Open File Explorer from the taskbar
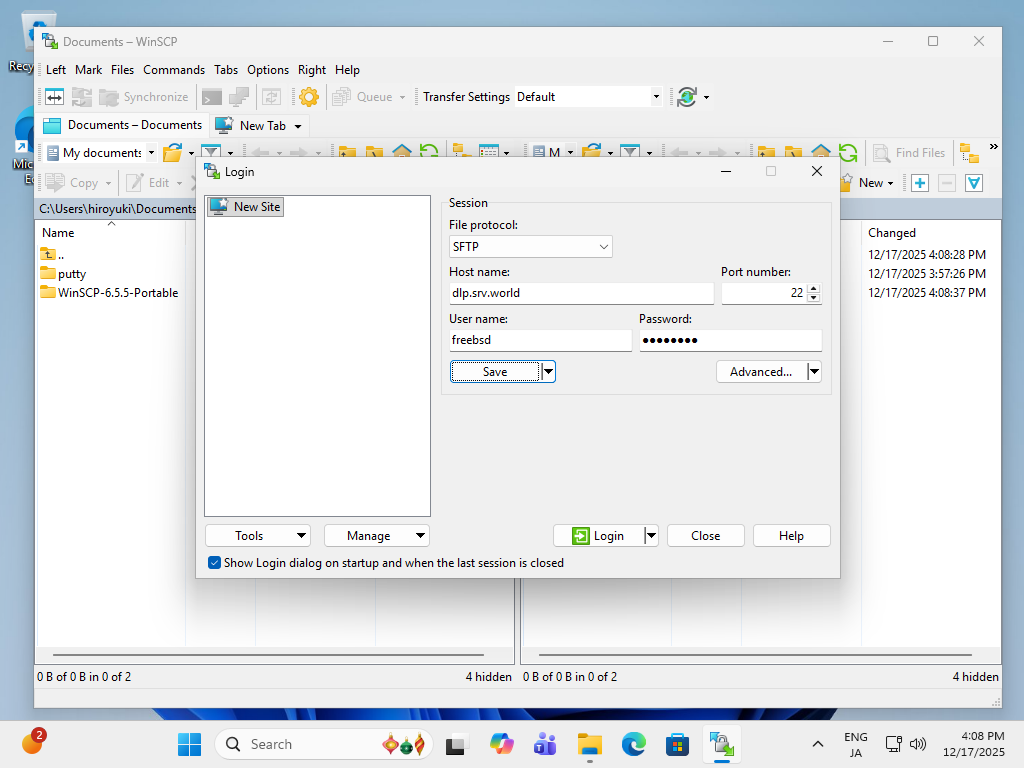1024x768 pixels. tap(589, 744)
